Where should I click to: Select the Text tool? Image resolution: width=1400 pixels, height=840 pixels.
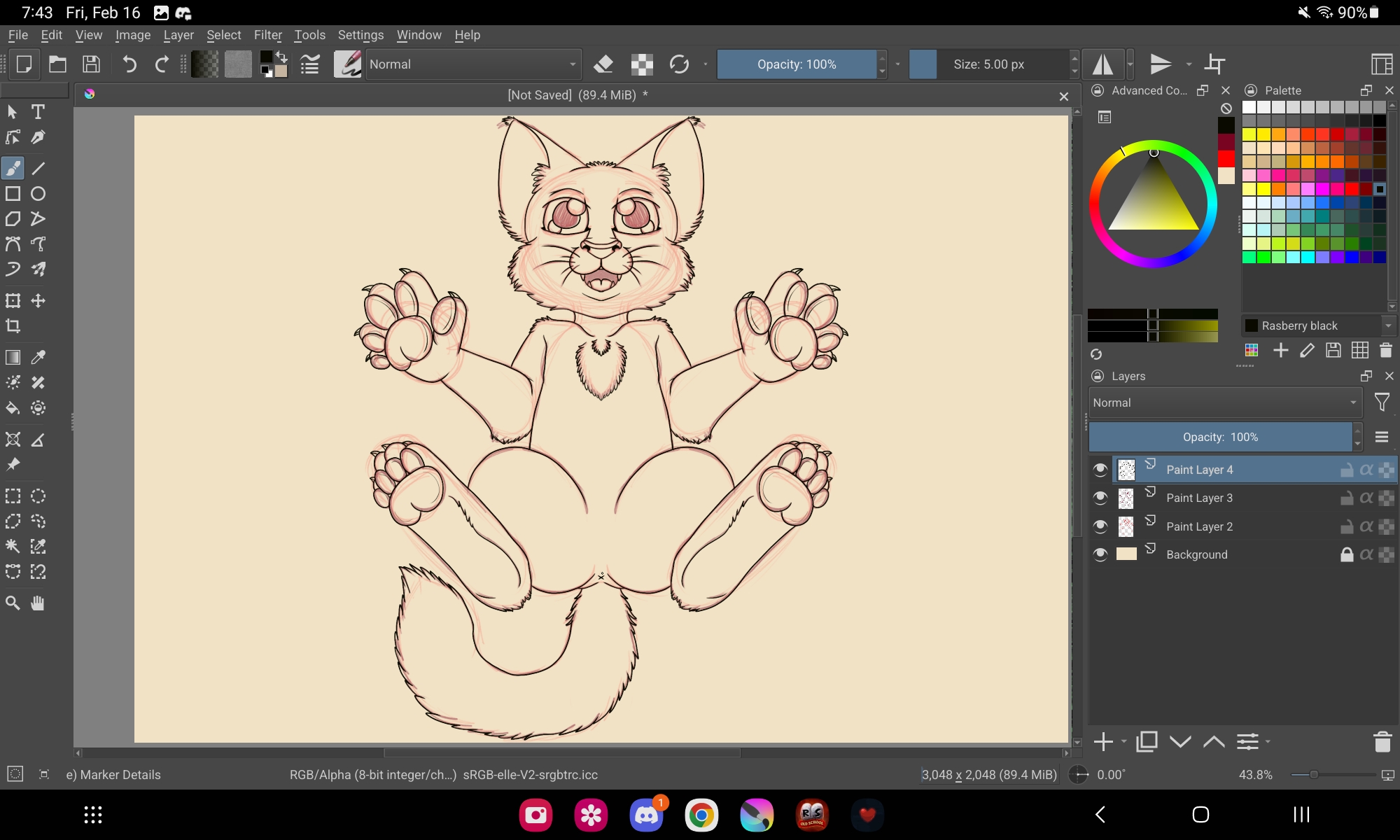pos(38,112)
